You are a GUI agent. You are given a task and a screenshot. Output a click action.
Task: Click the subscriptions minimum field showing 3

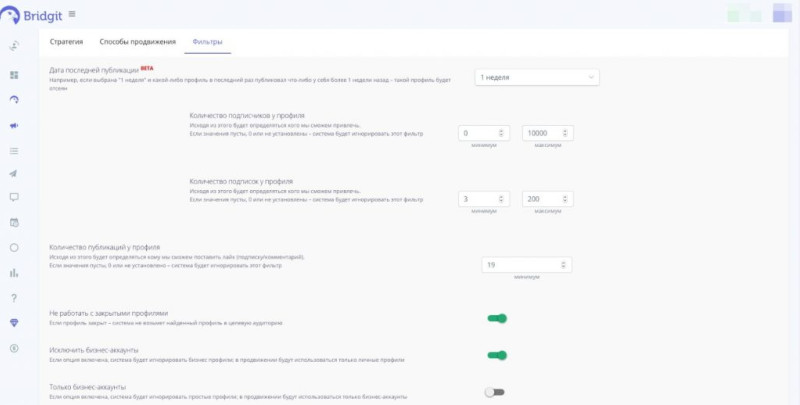[484, 199]
